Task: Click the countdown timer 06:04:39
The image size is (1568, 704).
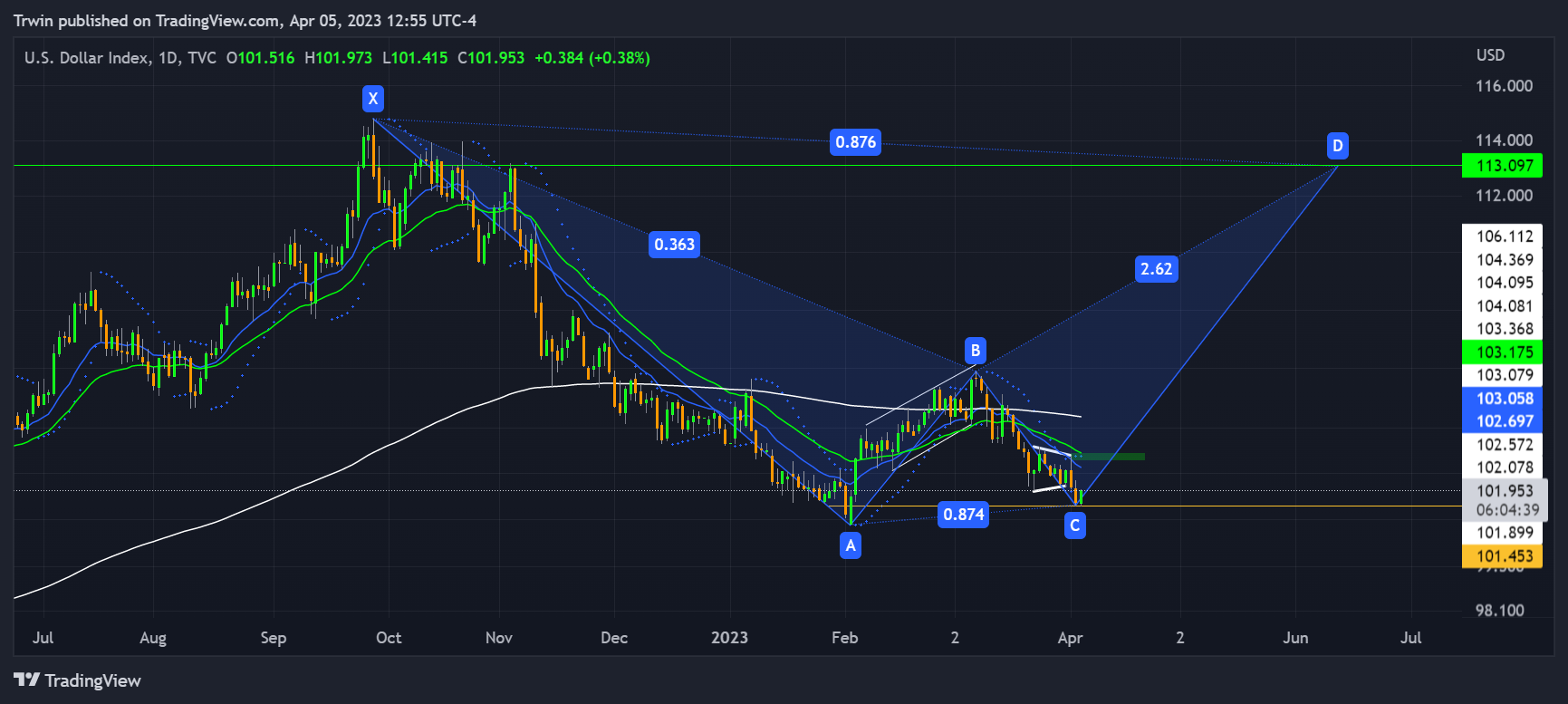Action: (1507, 510)
